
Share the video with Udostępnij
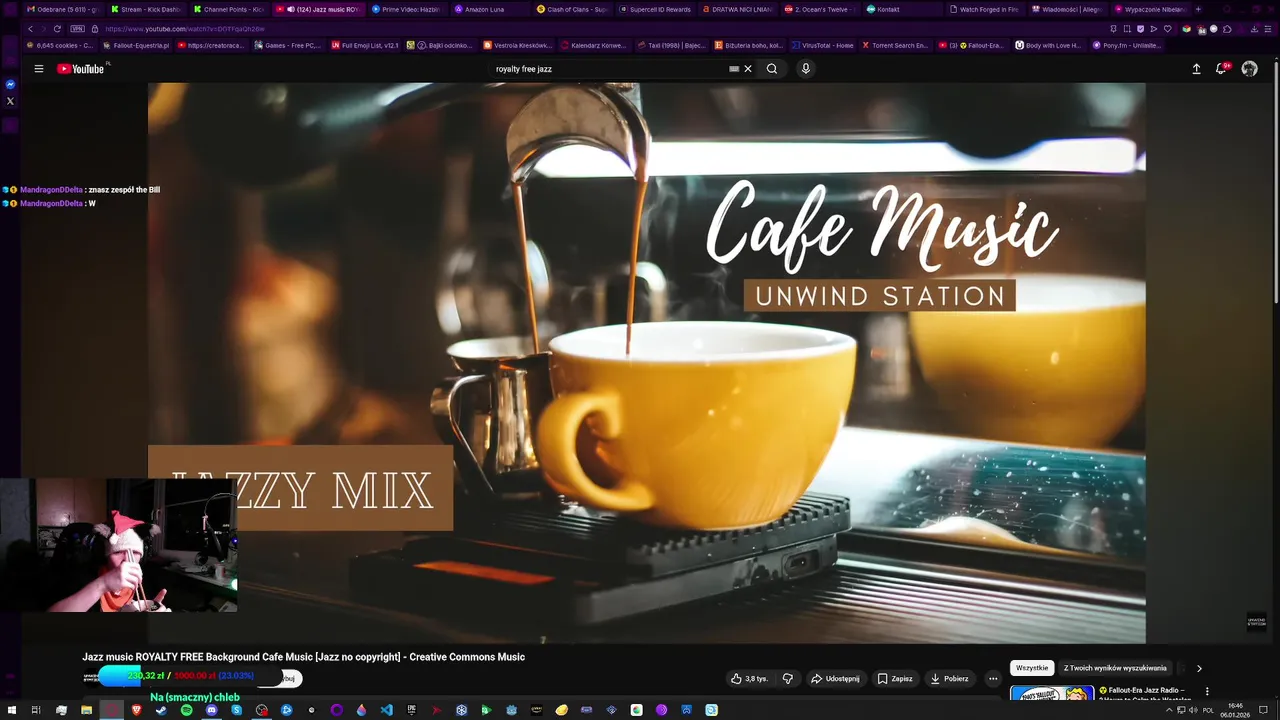835,679
